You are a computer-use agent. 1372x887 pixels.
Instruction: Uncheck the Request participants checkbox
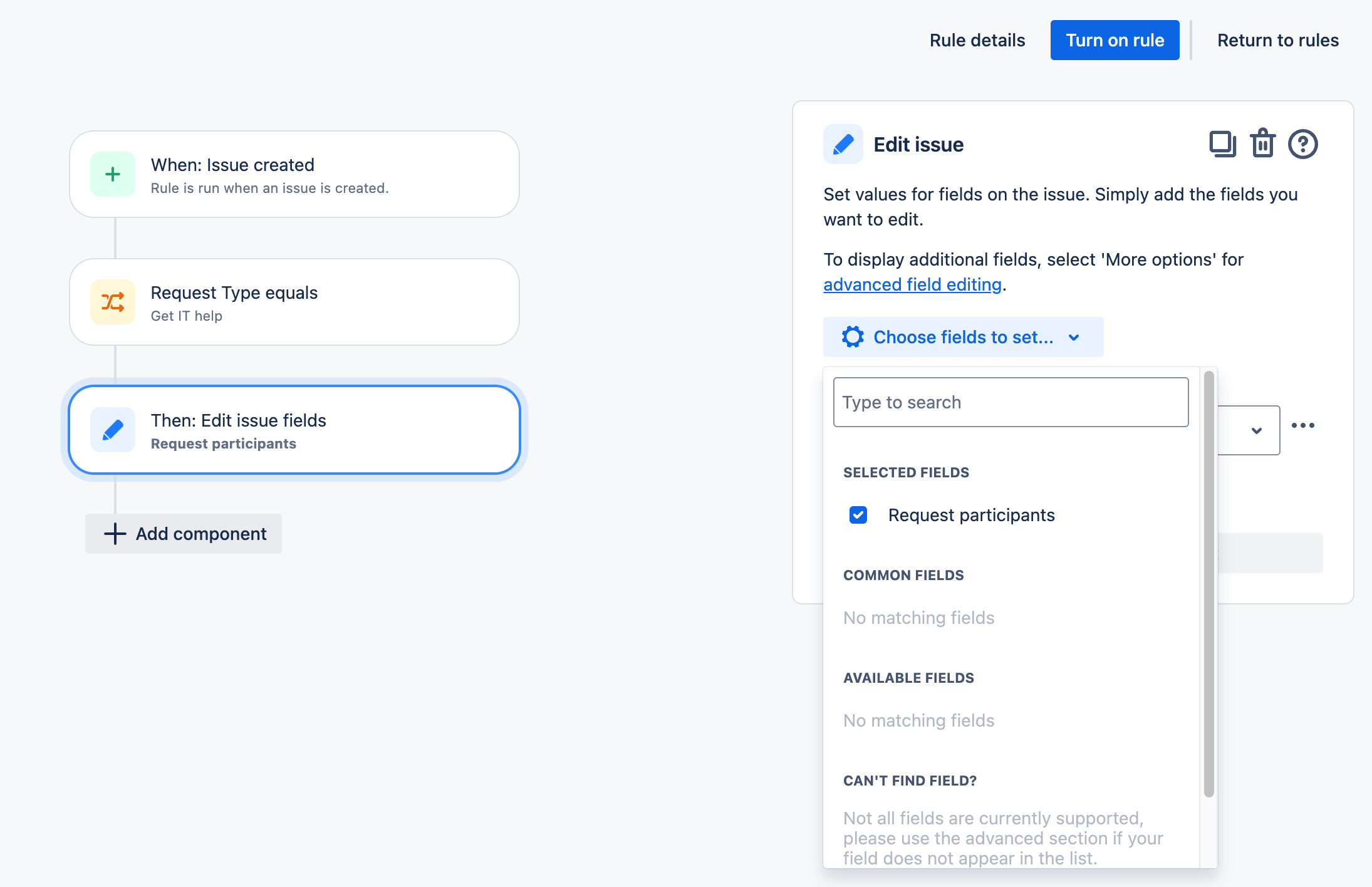point(858,515)
